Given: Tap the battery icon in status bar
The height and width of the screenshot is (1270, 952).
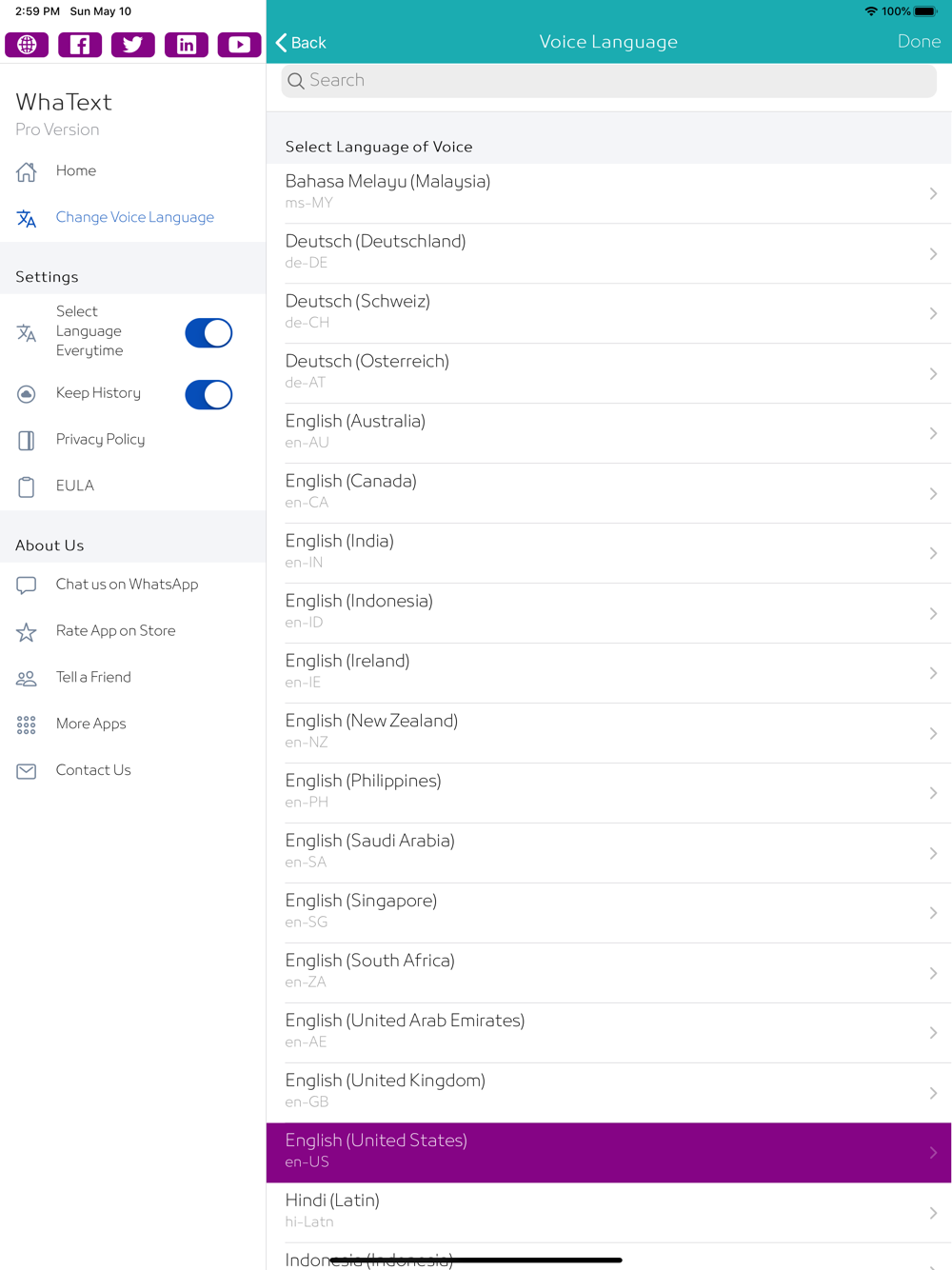Looking at the screenshot, I should (925, 11).
